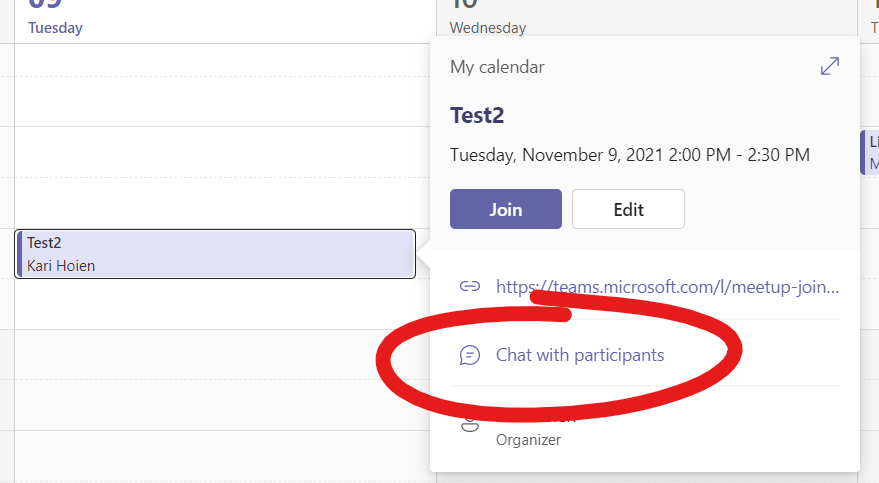This screenshot has height=483, width=879.
Task: Click the Organizer label
Action: coord(528,439)
